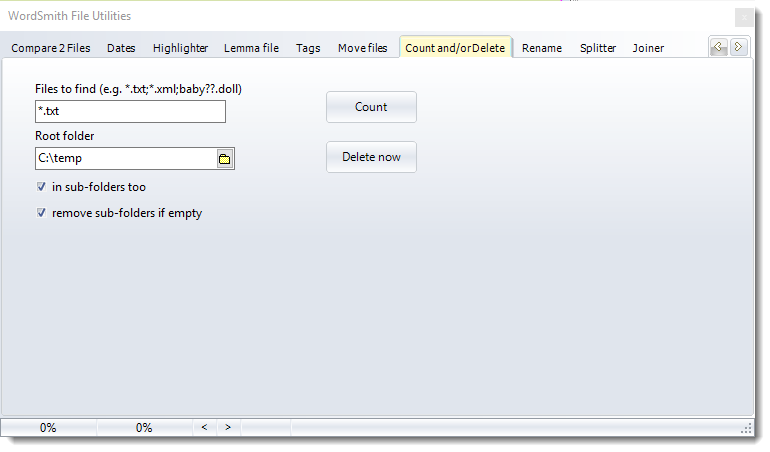
Task: Click the 'Root folder' label
Action: (64, 136)
